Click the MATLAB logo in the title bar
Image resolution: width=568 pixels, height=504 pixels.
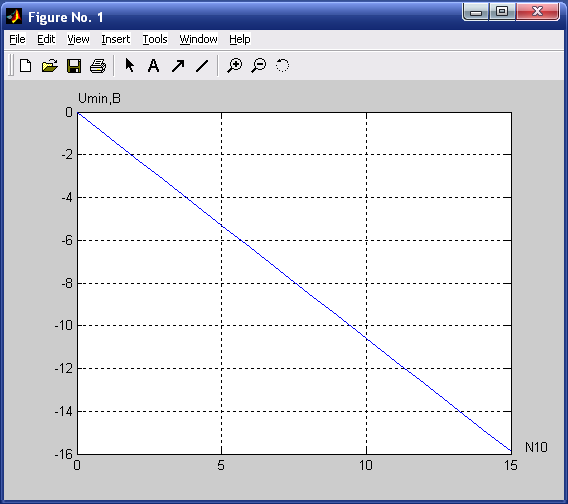click(x=14, y=17)
